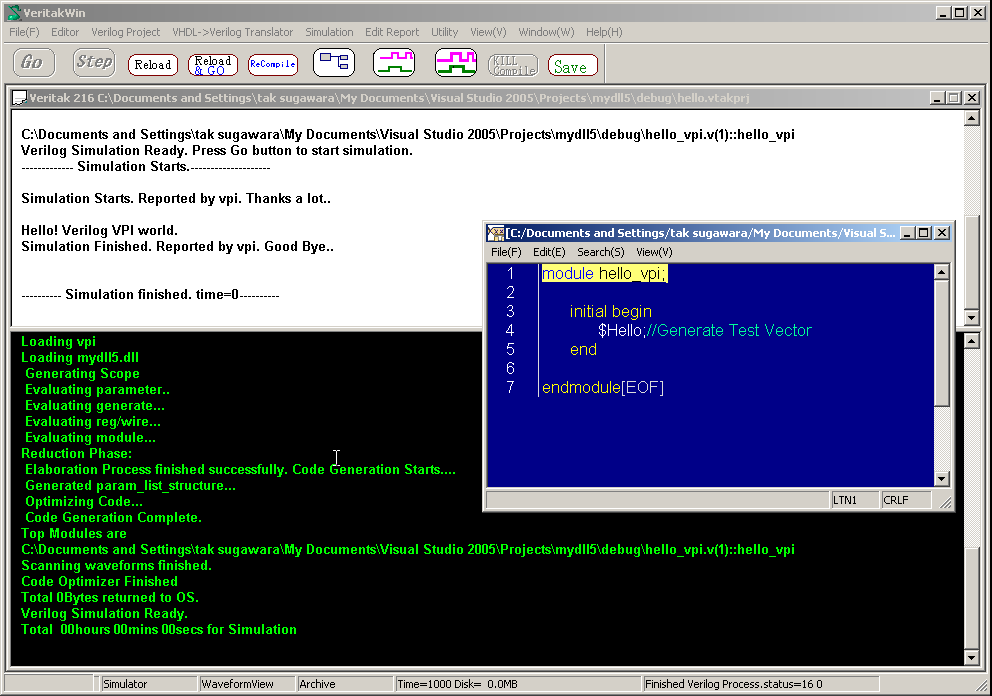
Task: Click the Go simulation button
Action: coord(33,63)
